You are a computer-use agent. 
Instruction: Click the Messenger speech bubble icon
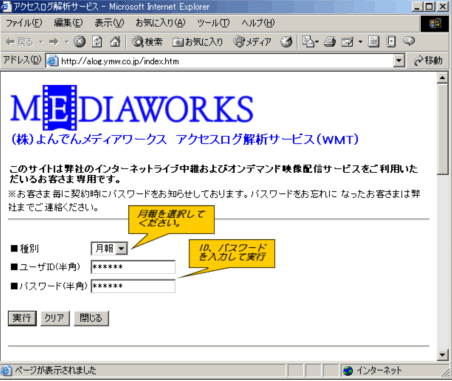[409, 41]
